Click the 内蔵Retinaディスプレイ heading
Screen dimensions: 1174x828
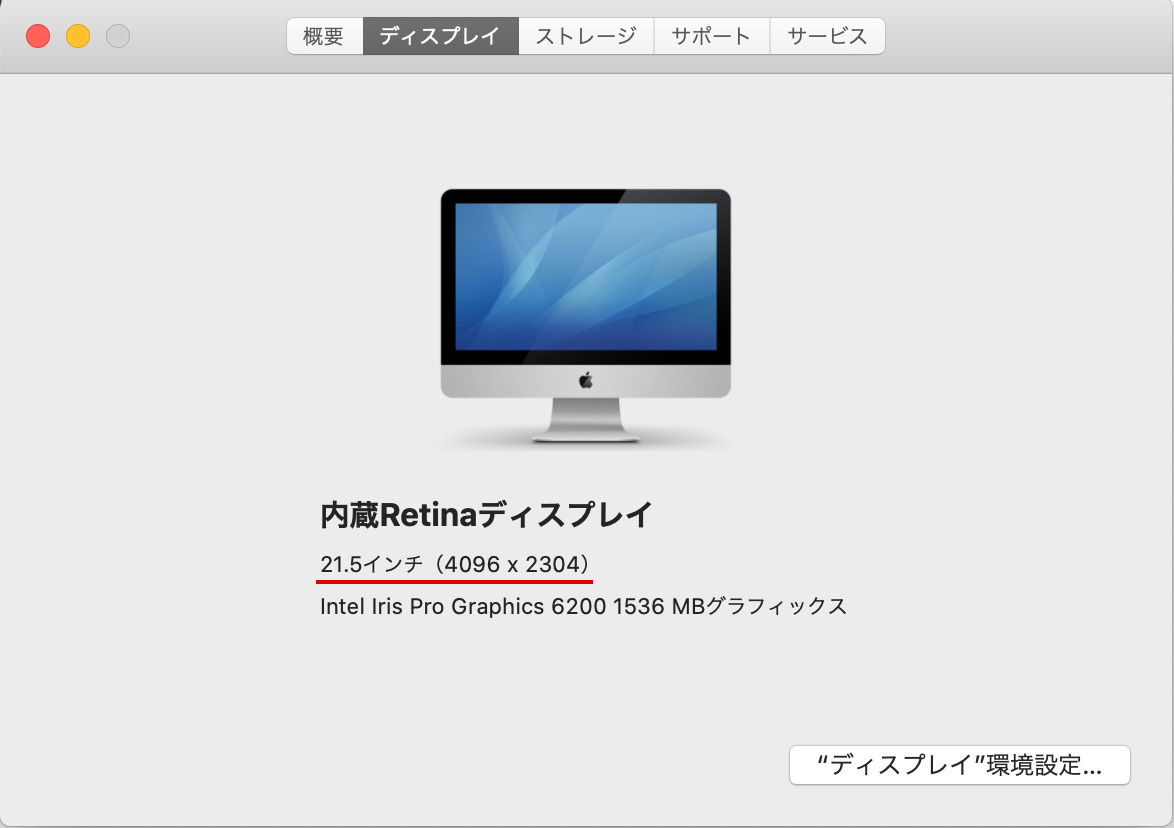pos(486,515)
